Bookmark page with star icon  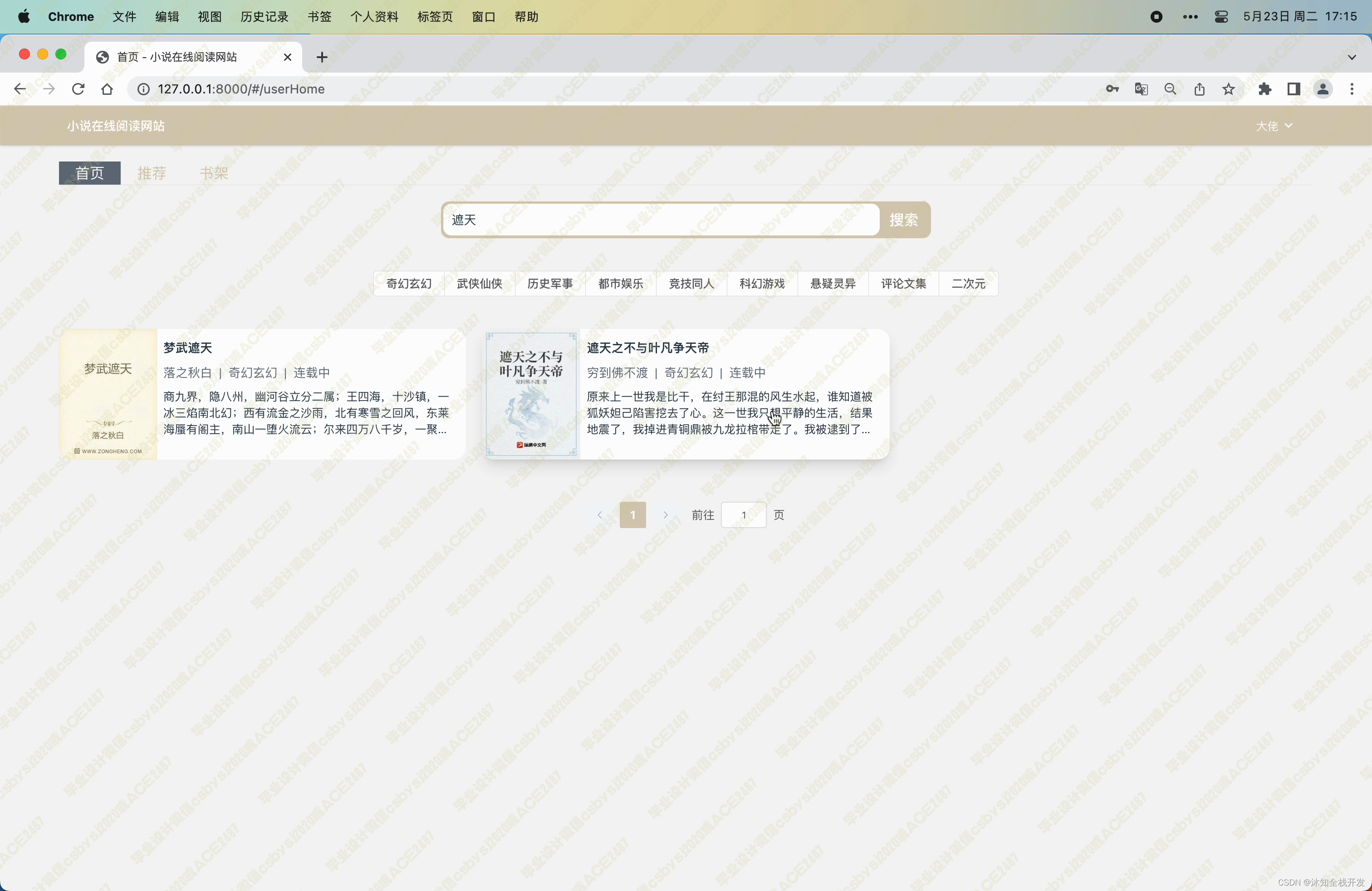[1229, 89]
